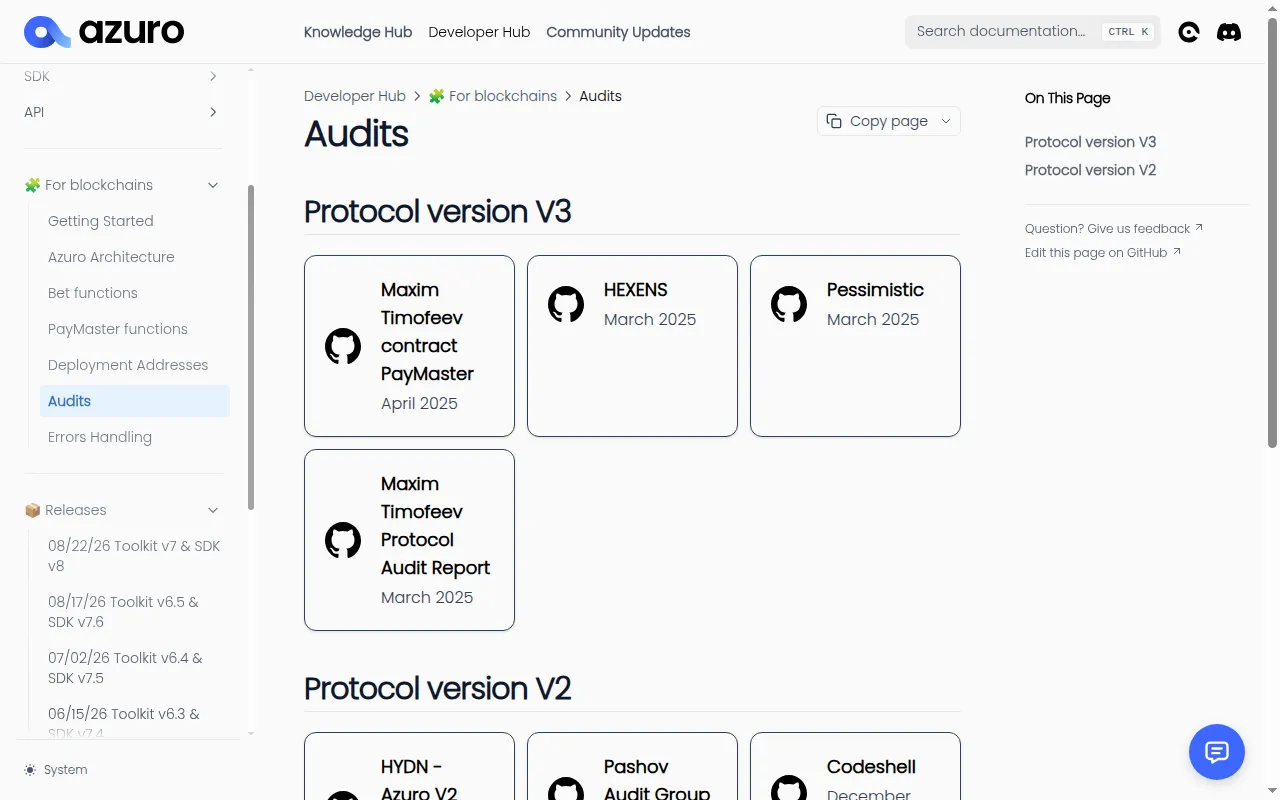Image resolution: width=1280 pixels, height=800 pixels.
Task: Focus the Search documentation field
Action: 1033,32
